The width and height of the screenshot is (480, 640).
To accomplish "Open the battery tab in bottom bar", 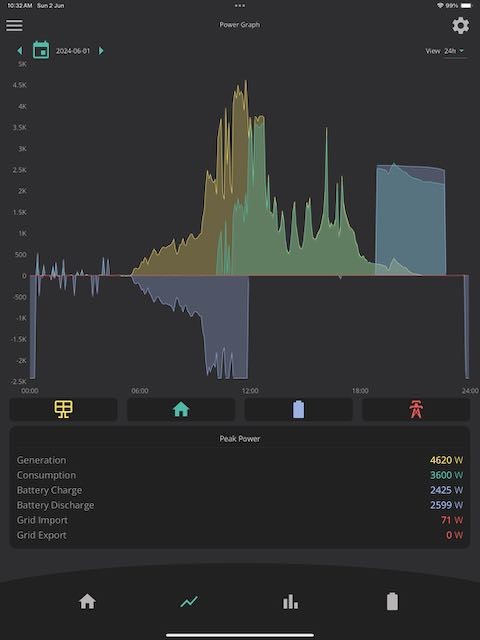I will point(392,601).
